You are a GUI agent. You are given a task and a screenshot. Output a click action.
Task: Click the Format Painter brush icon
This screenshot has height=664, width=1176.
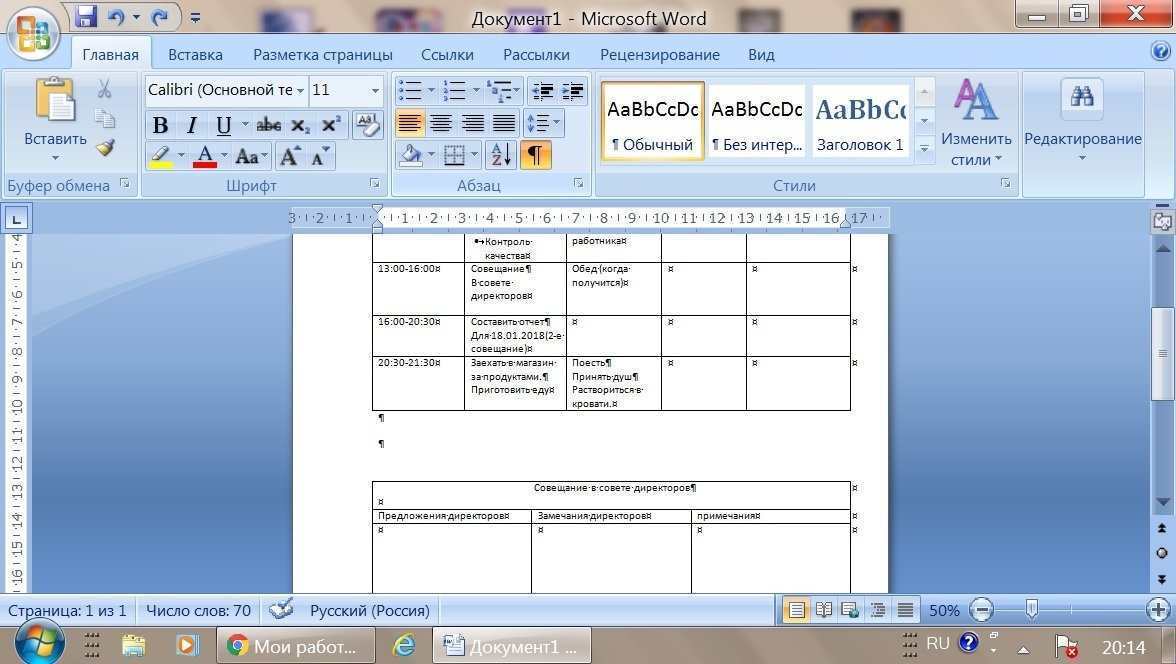click(x=105, y=148)
